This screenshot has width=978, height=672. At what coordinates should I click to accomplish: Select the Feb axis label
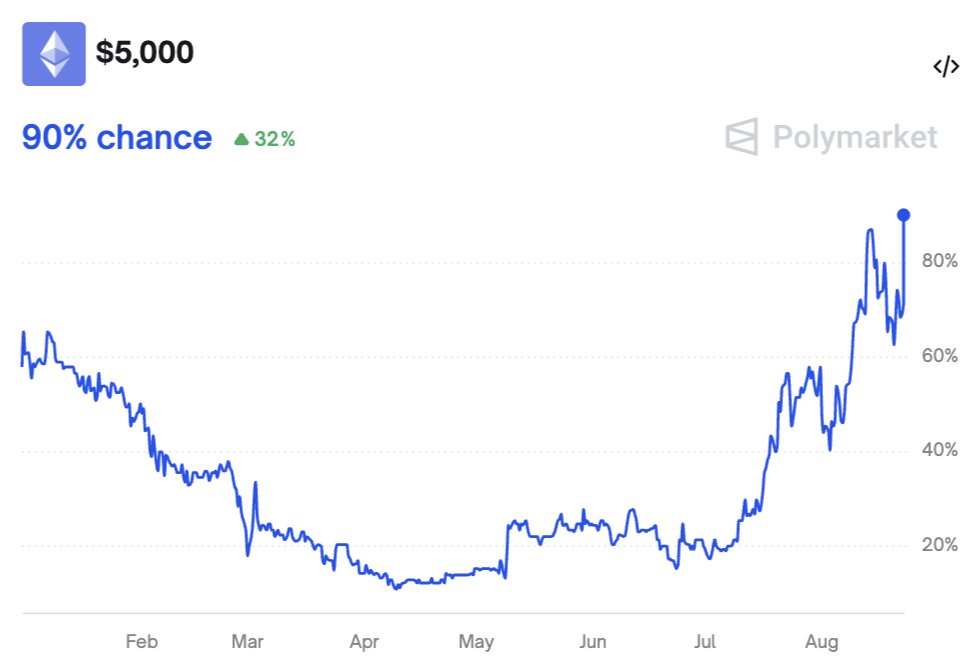click(142, 641)
